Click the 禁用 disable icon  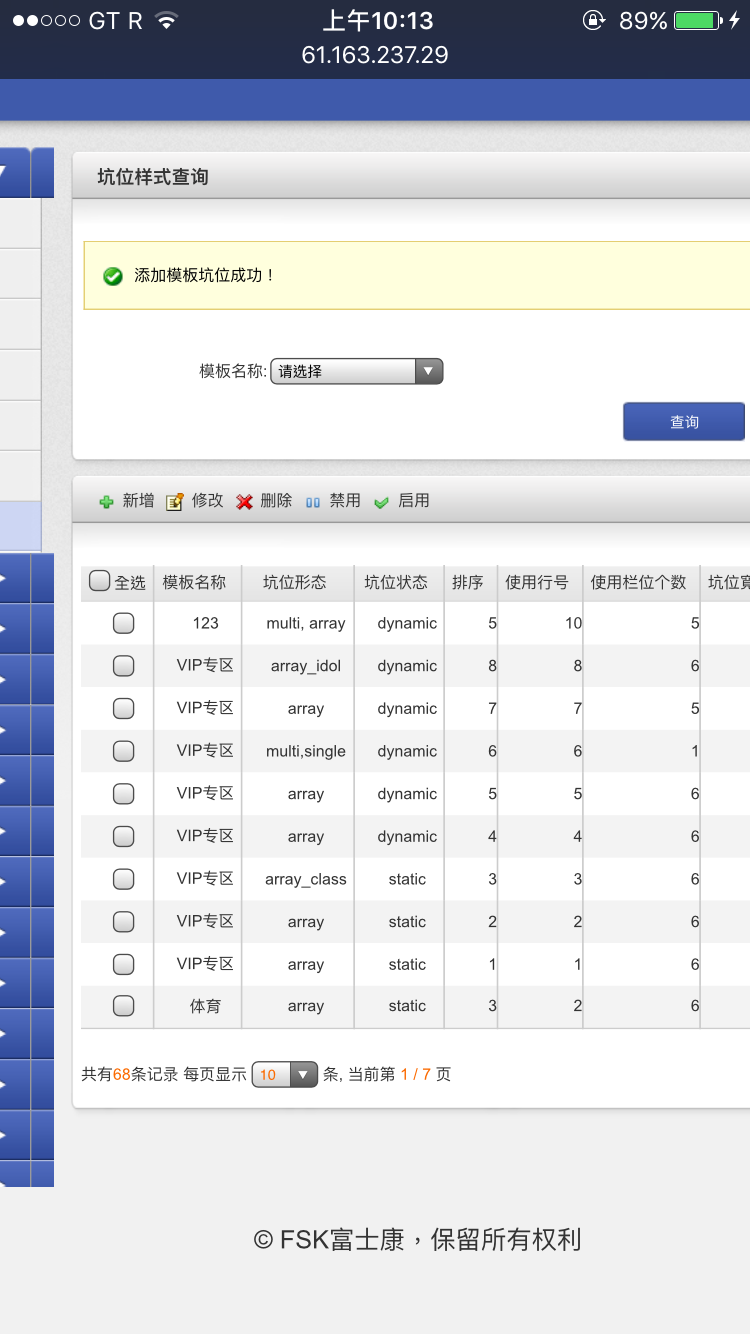coord(313,502)
